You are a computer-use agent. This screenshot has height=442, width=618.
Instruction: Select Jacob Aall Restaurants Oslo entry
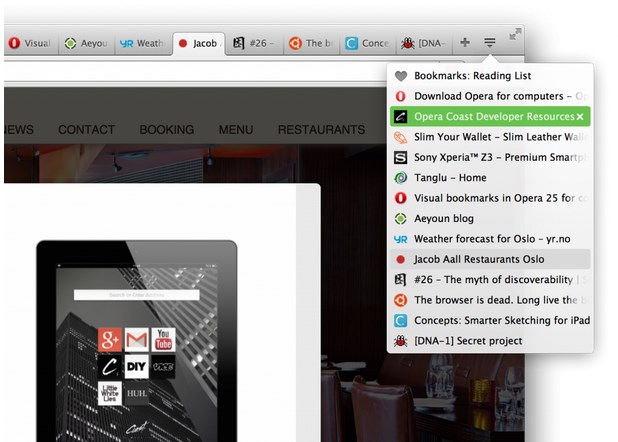coord(490,259)
